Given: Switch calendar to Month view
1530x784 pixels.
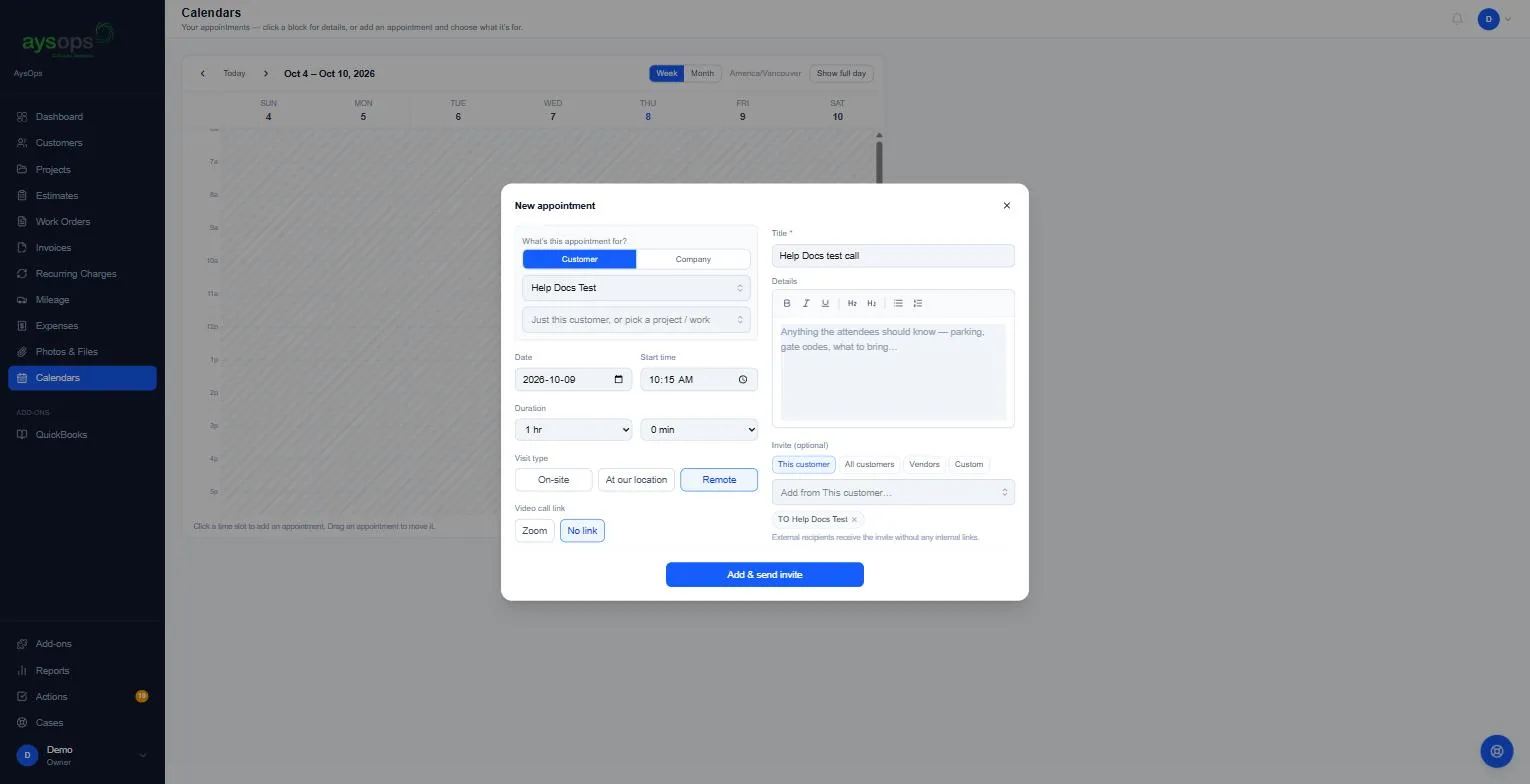Looking at the screenshot, I should coord(703,73).
